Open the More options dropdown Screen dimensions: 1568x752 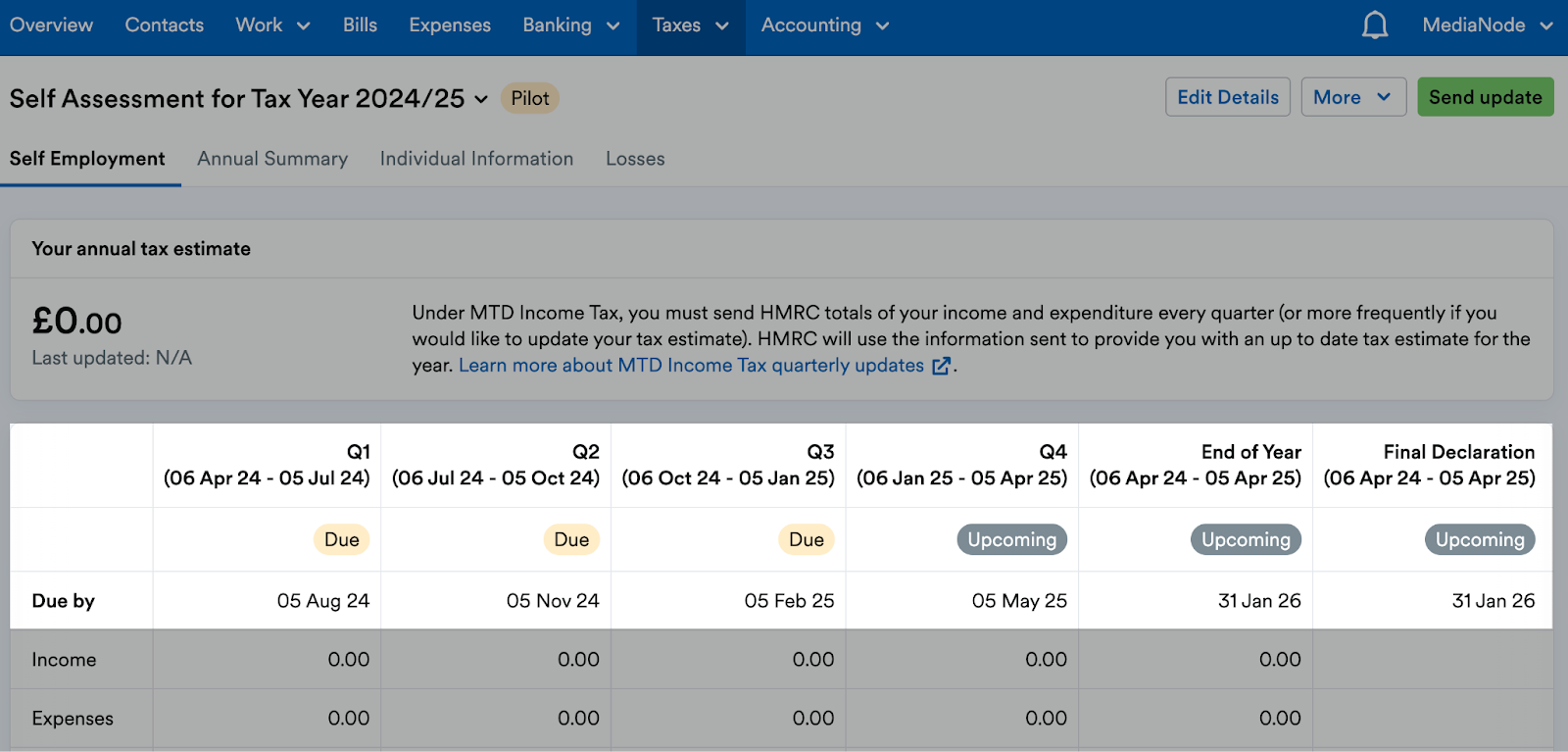[x=1352, y=97]
